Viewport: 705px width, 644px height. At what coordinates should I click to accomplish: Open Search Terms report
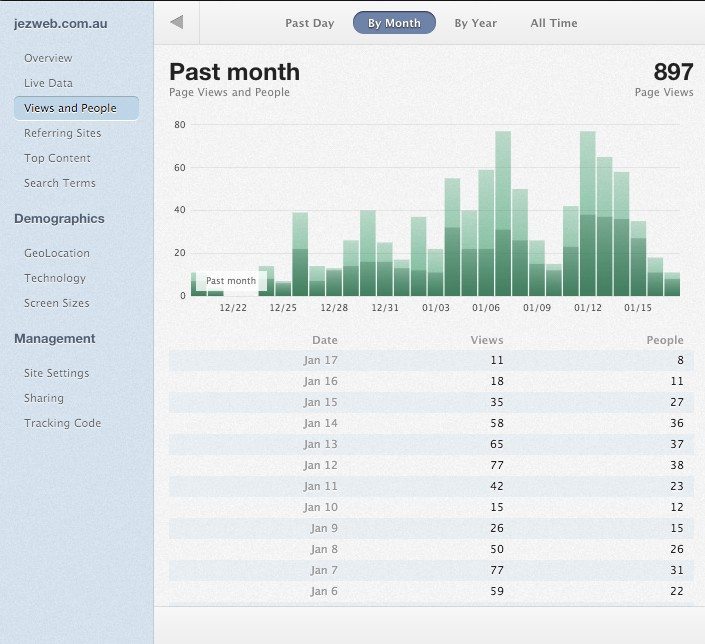(60, 183)
